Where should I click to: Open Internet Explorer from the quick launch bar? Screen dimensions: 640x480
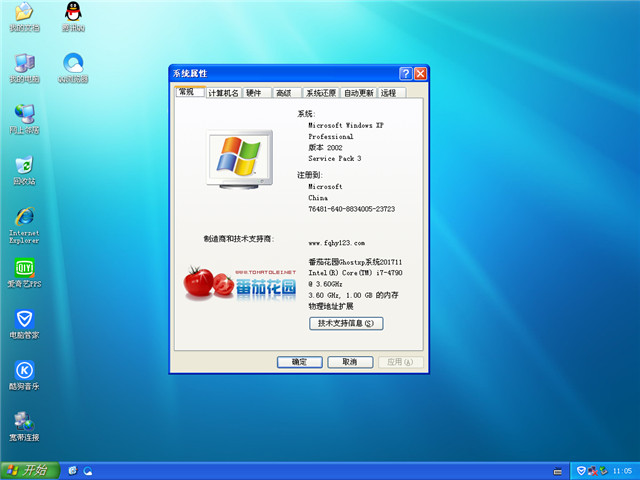(73, 471)
